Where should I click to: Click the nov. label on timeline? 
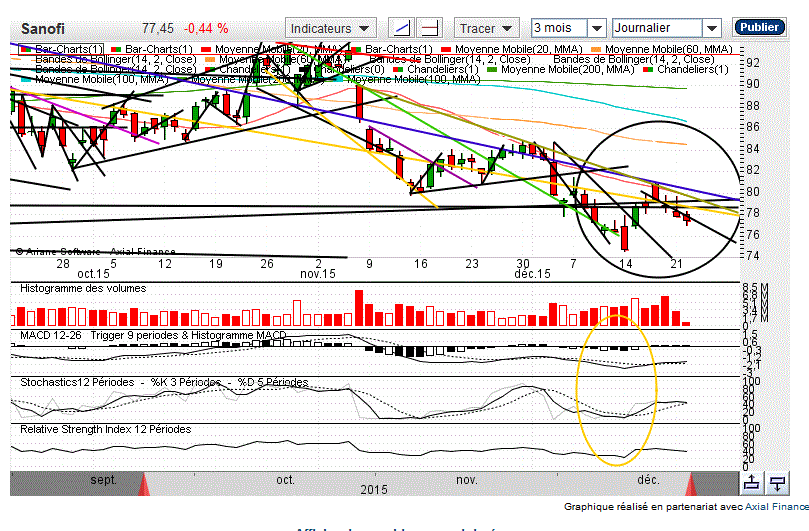466,480
